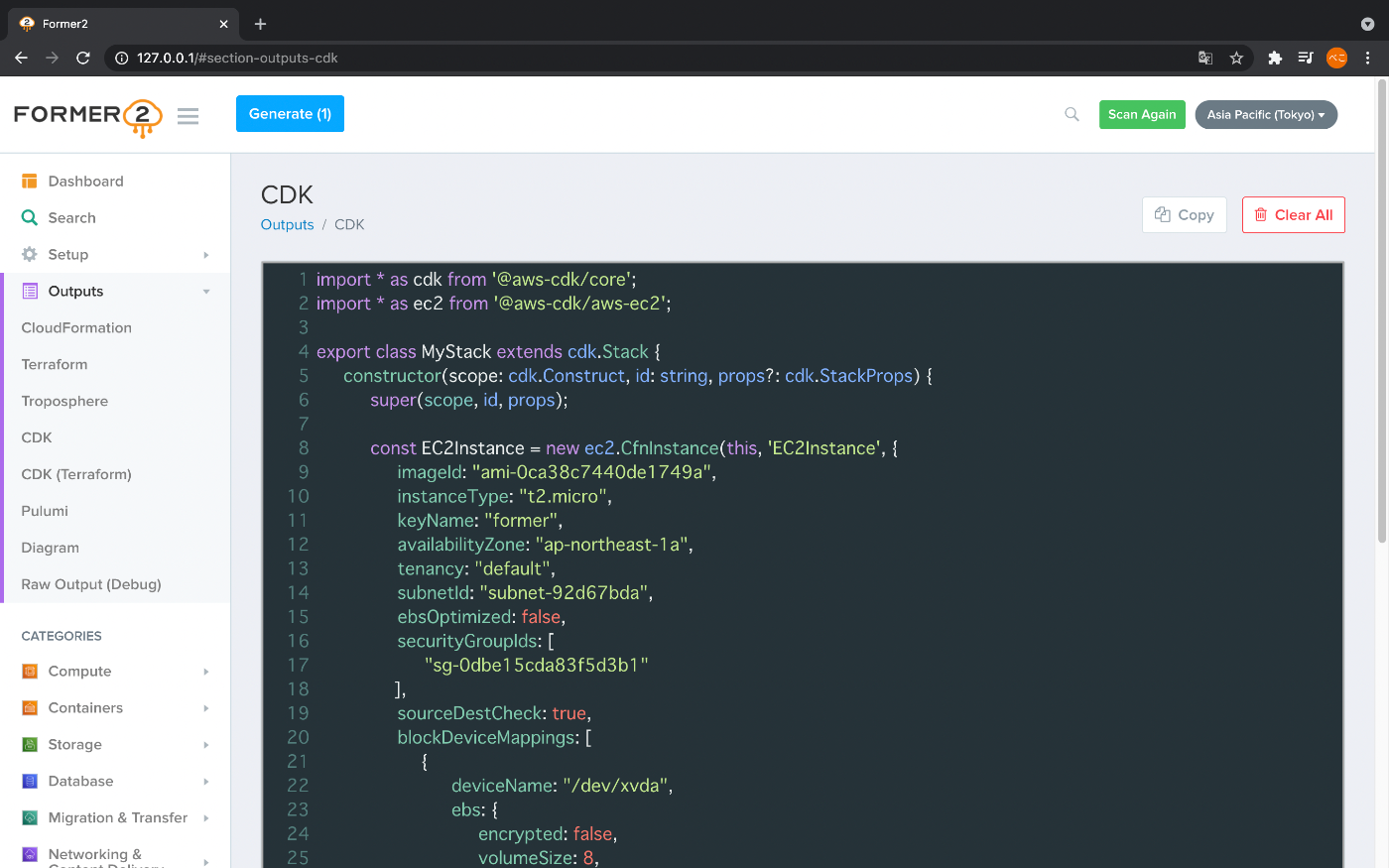Click the "subnet-92d67bda" value in code

pyautogui.click(x=564, y=593)
